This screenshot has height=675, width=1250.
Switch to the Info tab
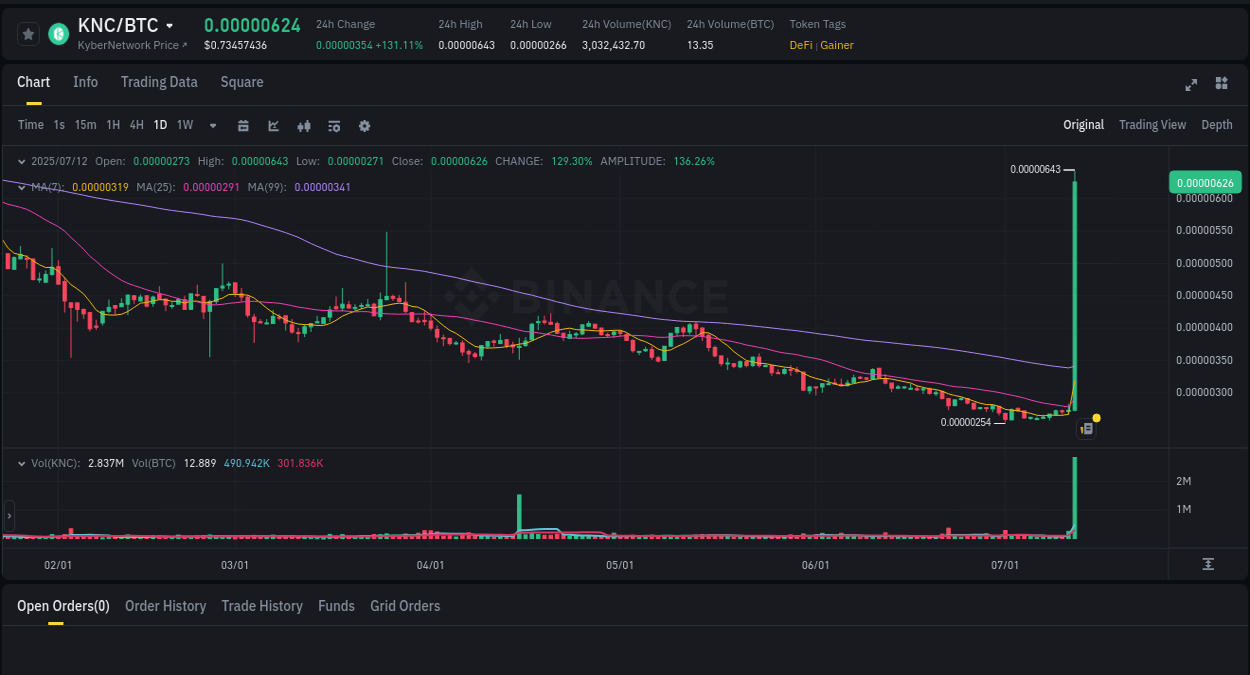coord(85,82)
